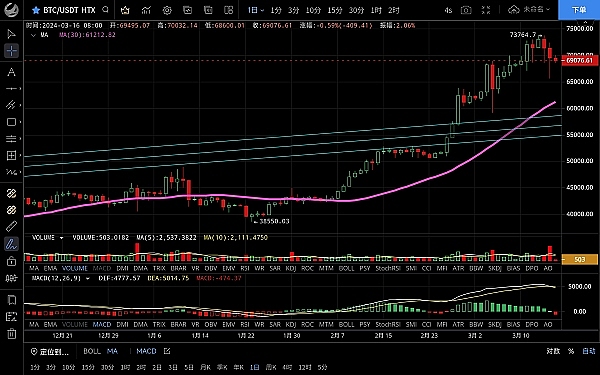Open the indicators chart icon in top toolbar

pyautogui.click(x=146, y=10)
